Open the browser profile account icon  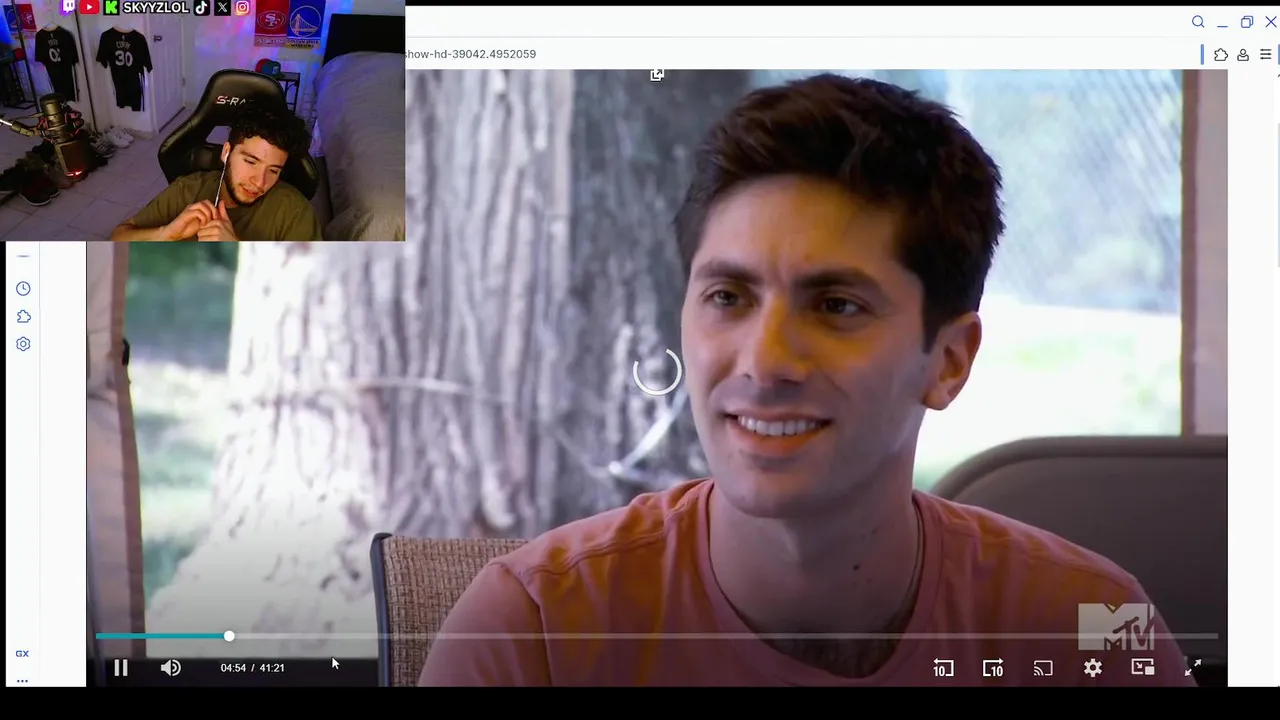pyautogui.click(x=1243, y=55)
